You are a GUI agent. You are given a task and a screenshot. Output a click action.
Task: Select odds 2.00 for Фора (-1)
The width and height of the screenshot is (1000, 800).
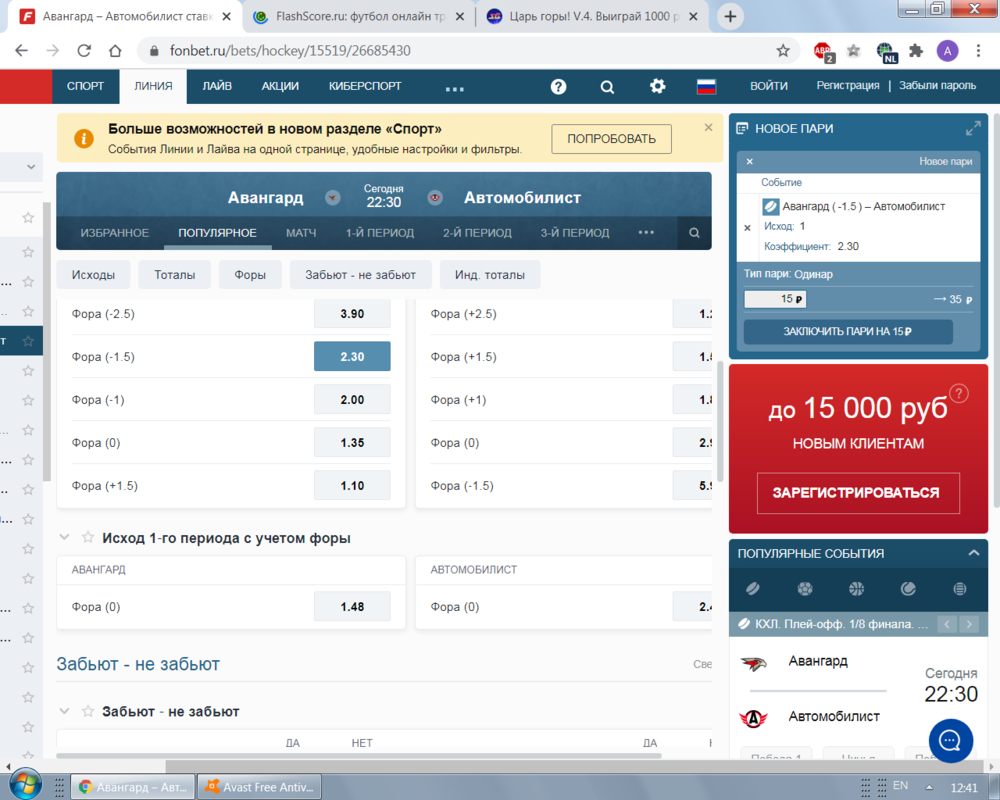click(x=352, y=400)
